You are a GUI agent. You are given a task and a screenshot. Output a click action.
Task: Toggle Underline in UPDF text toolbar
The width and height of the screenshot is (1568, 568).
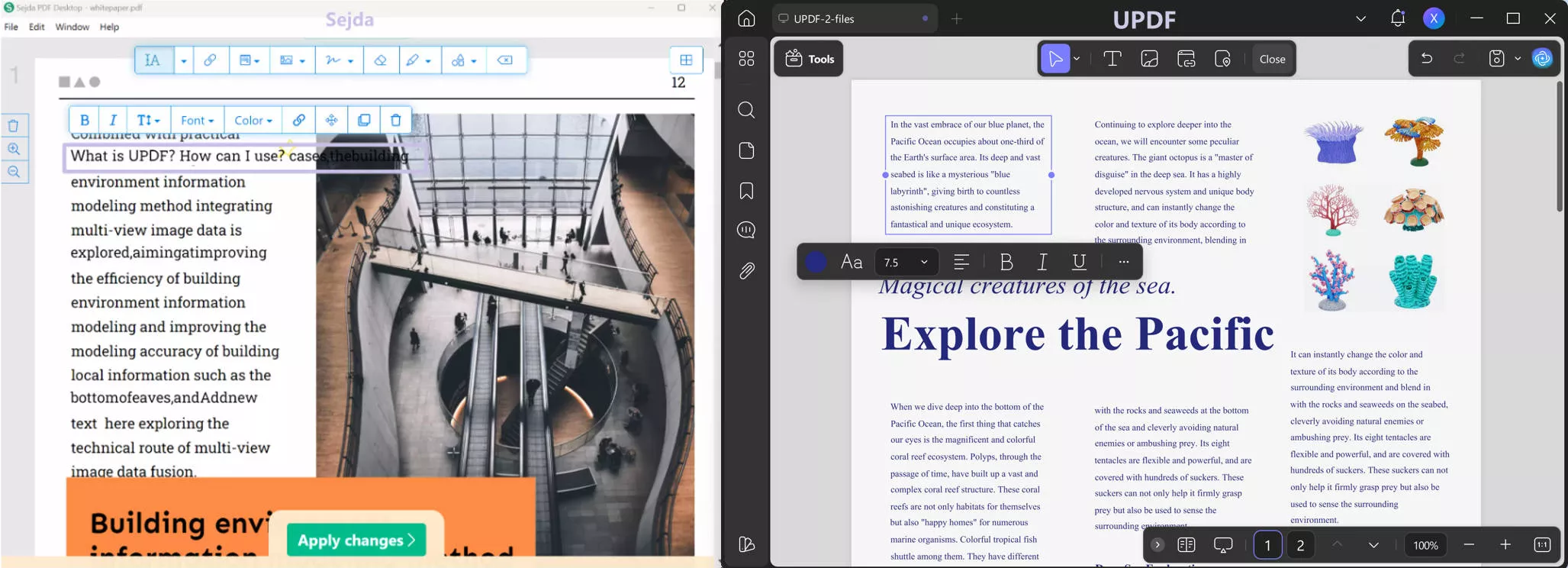pos(1079,262)
